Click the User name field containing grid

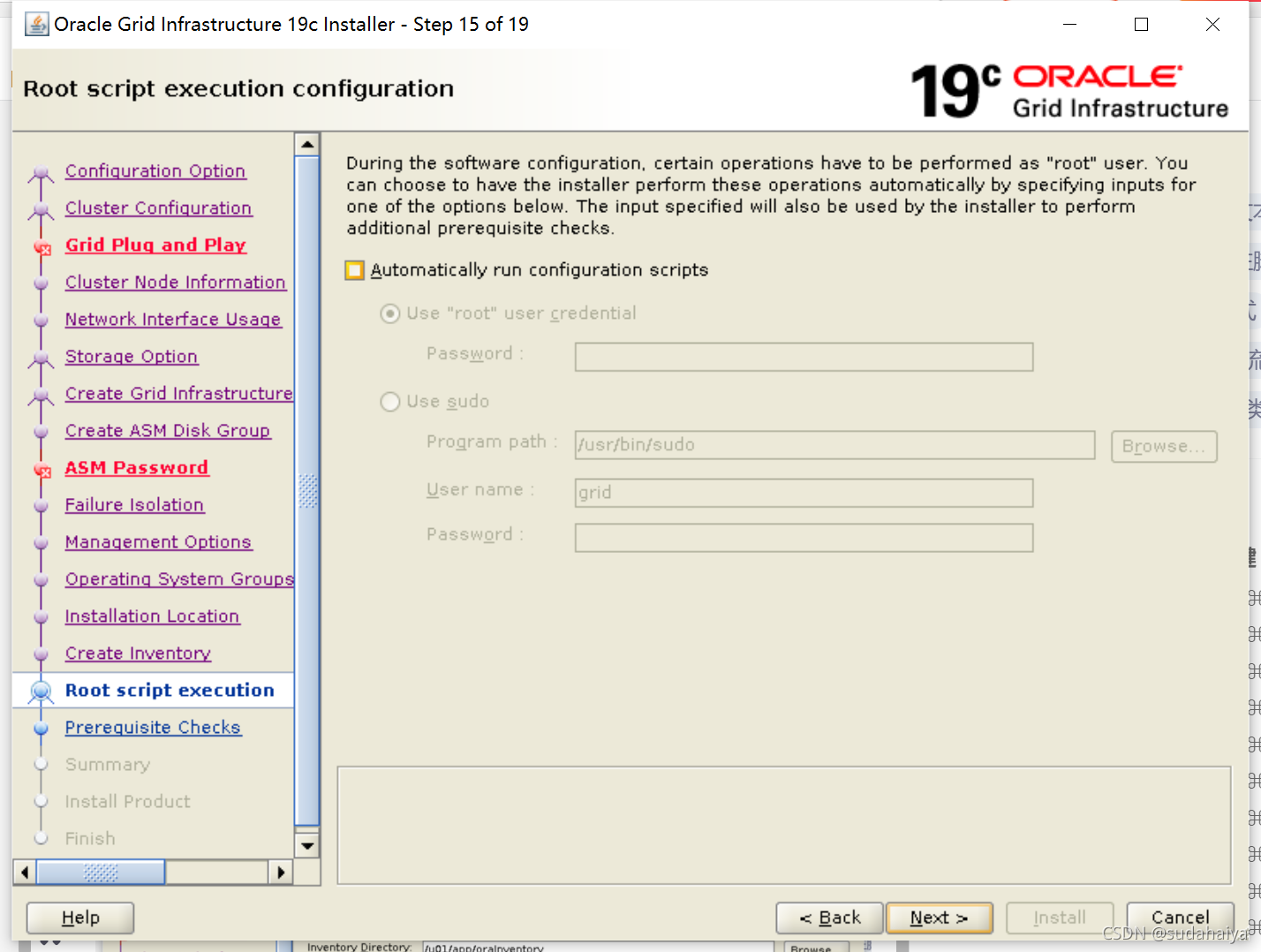(804, 493)
